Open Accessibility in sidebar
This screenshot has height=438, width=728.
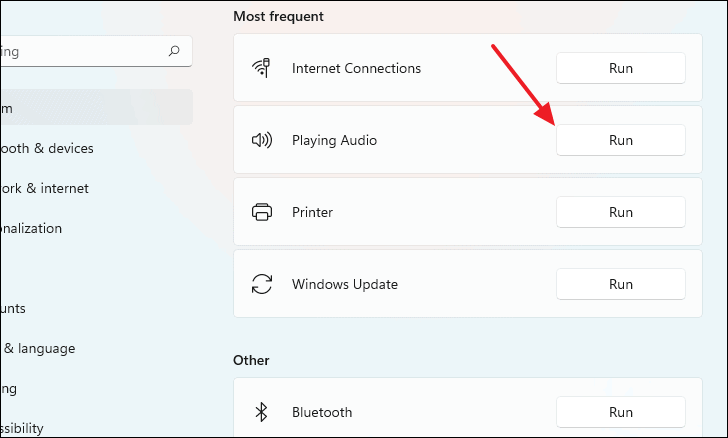coord(22,428)
